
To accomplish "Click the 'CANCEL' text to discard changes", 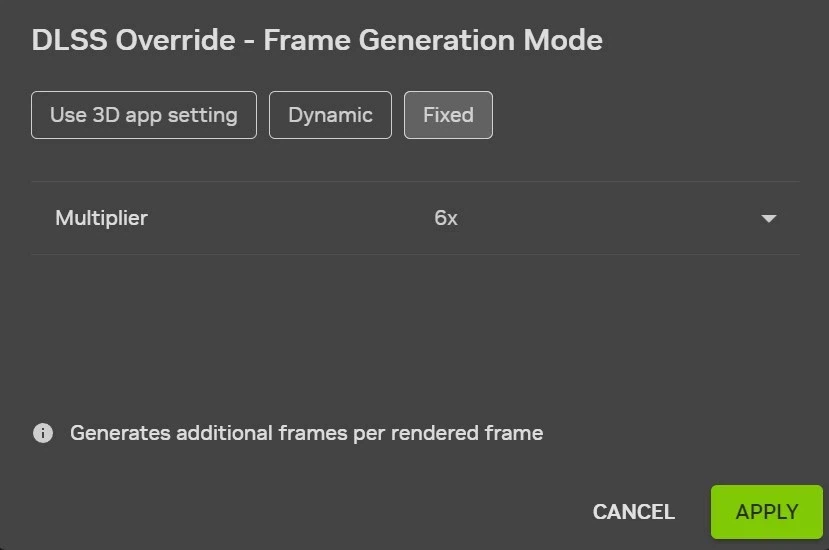I will tap(633, 512).
